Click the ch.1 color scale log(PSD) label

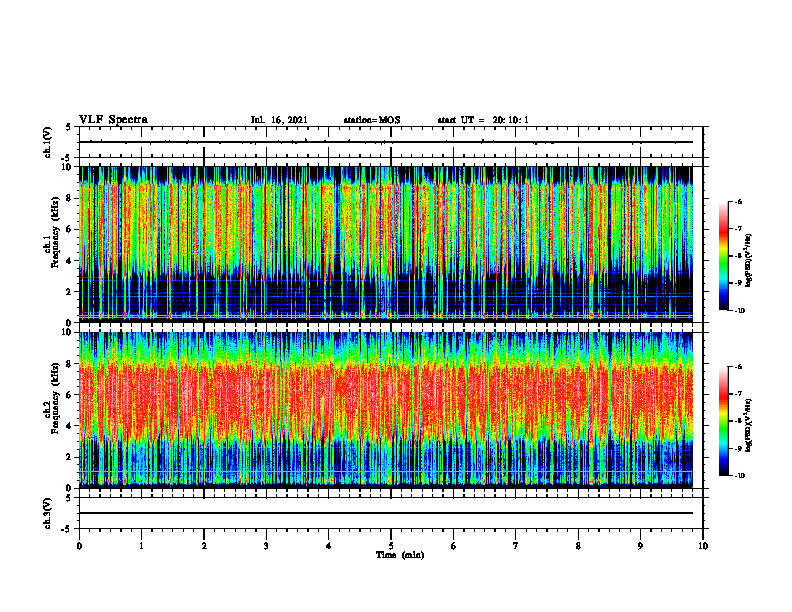point(749,261)
